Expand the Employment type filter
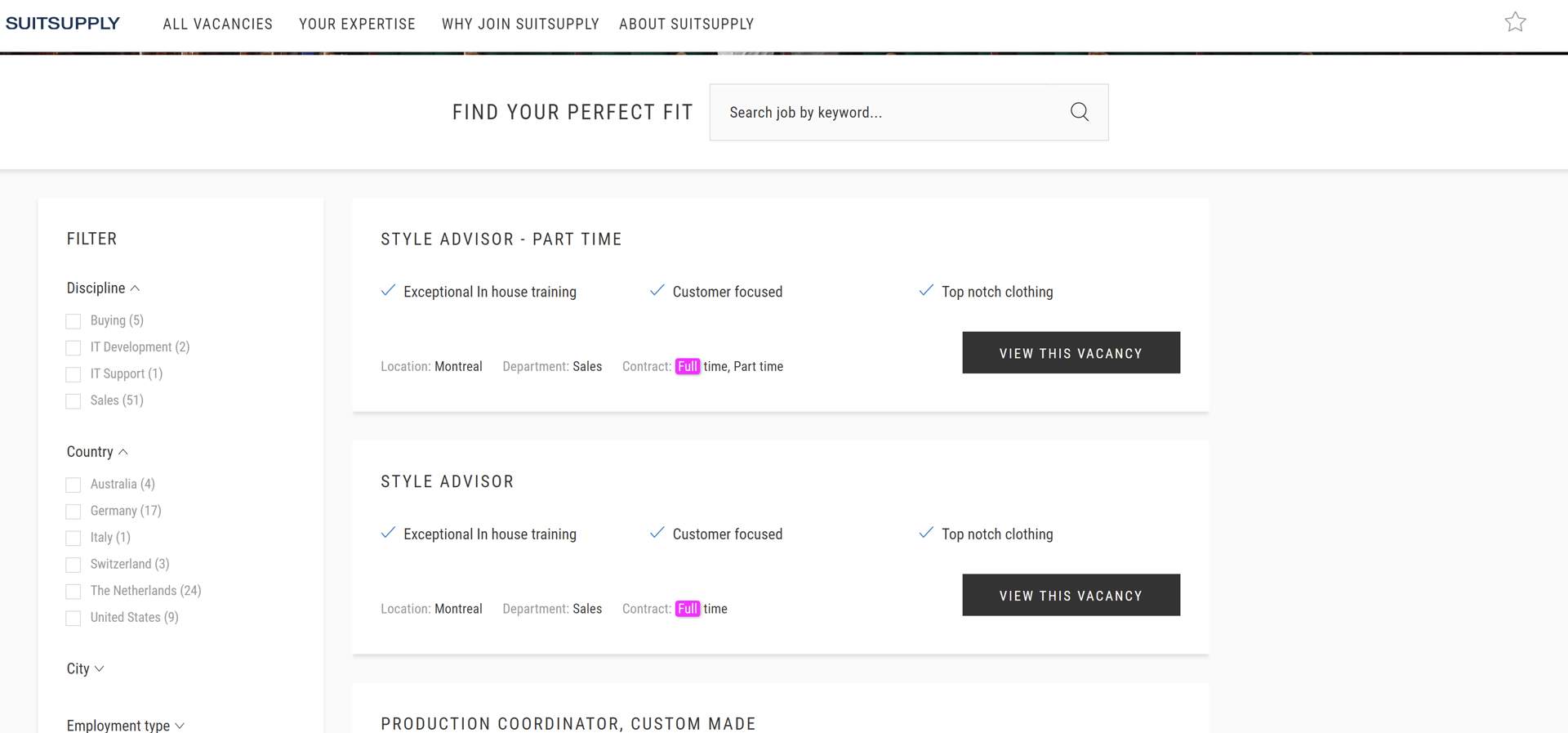Image resolution: width=1568 pixels, height=733 pixels. [x=126, y=725]
